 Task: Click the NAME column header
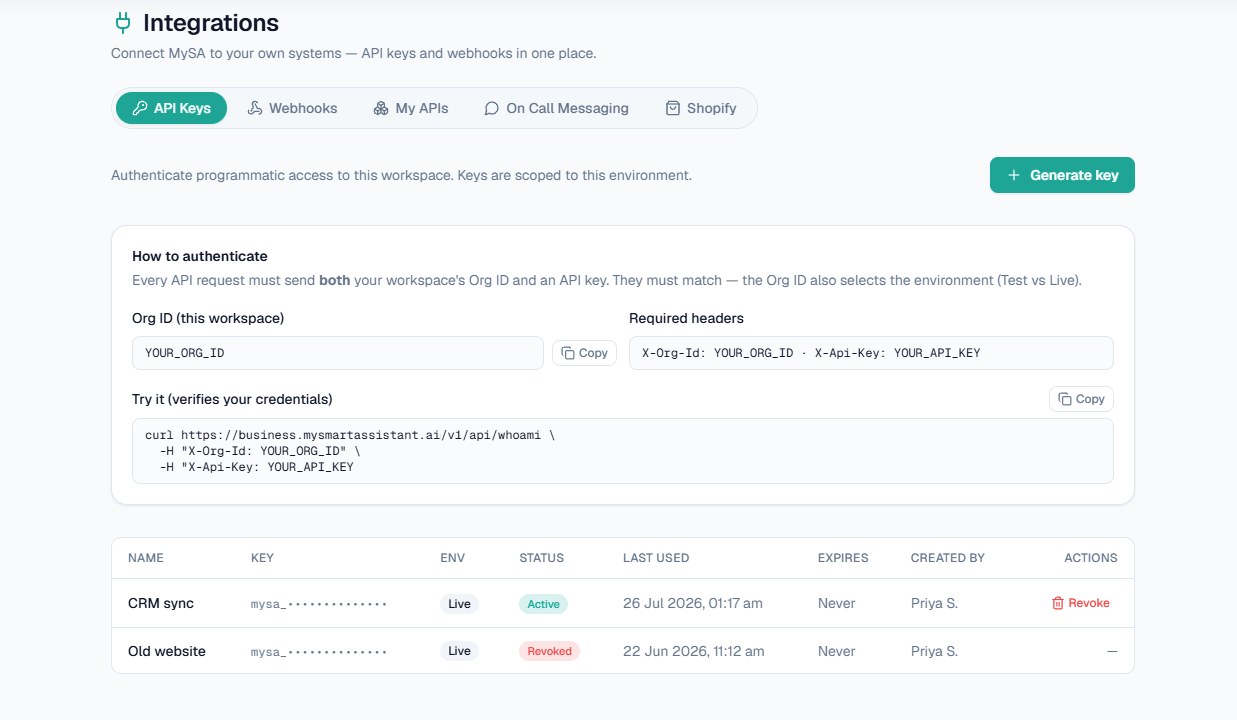pyautogui.click(x=146, y=558)
